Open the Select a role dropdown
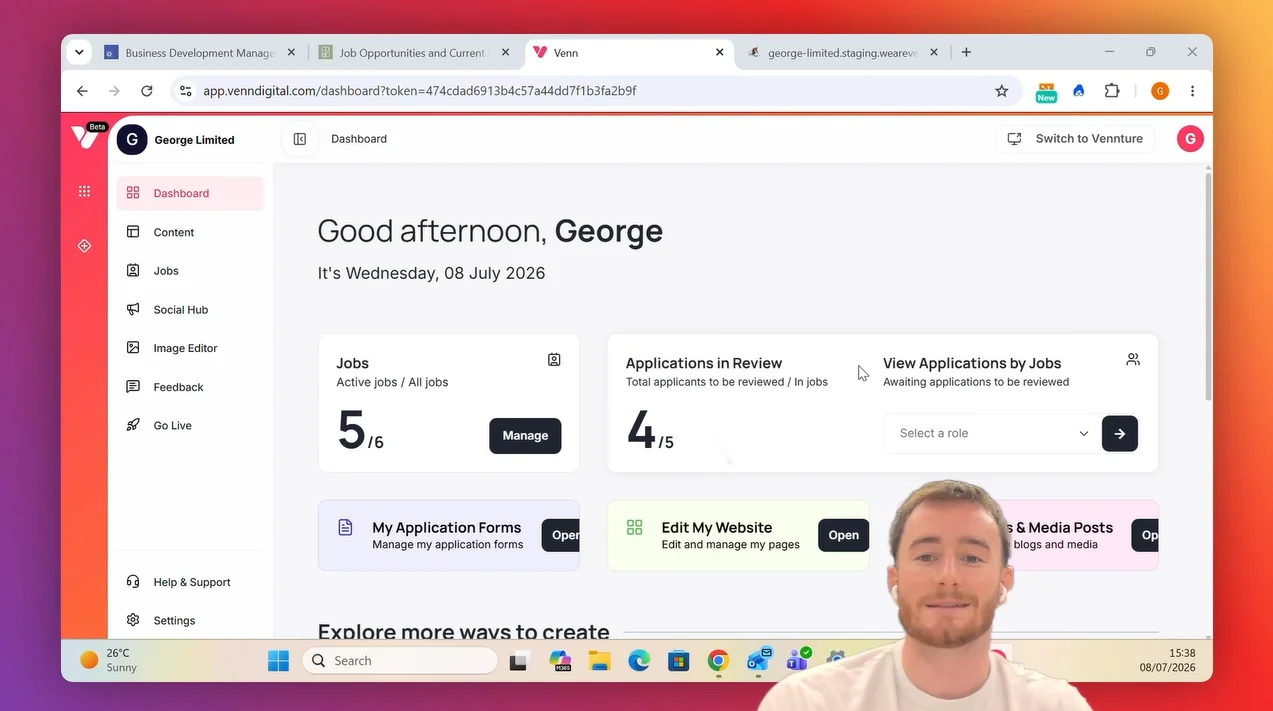 (x=993, y=433)
